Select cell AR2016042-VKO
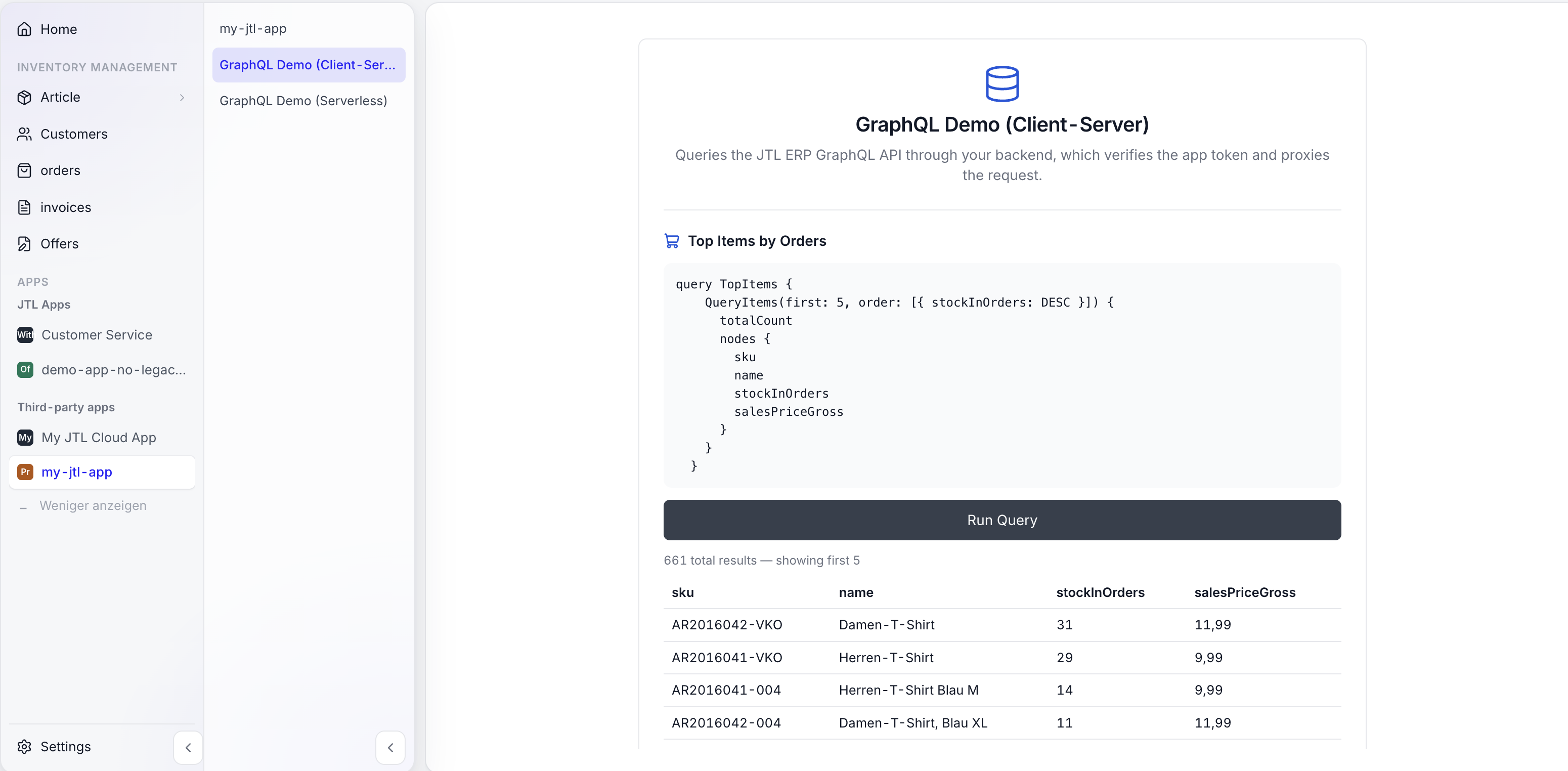Screen dimensions: 1568x771 point(727,625)
